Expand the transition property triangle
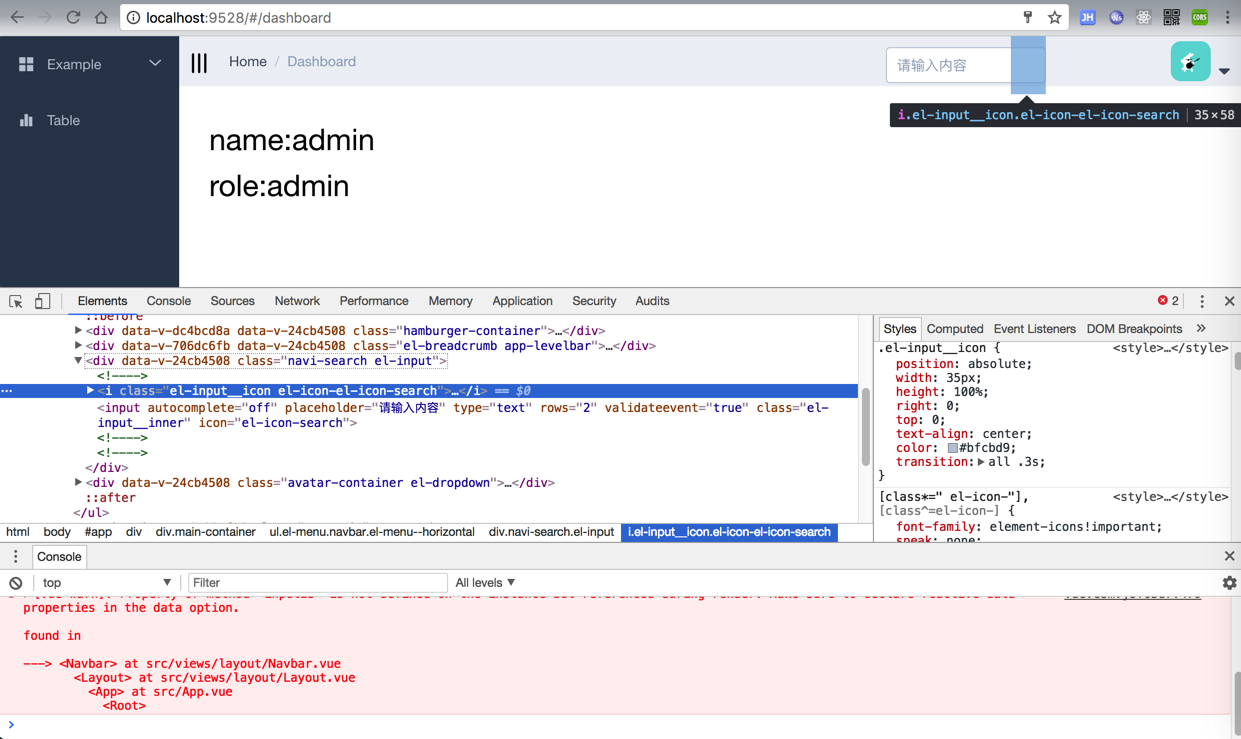1241x739 pixels. click(x=981, y=462)
